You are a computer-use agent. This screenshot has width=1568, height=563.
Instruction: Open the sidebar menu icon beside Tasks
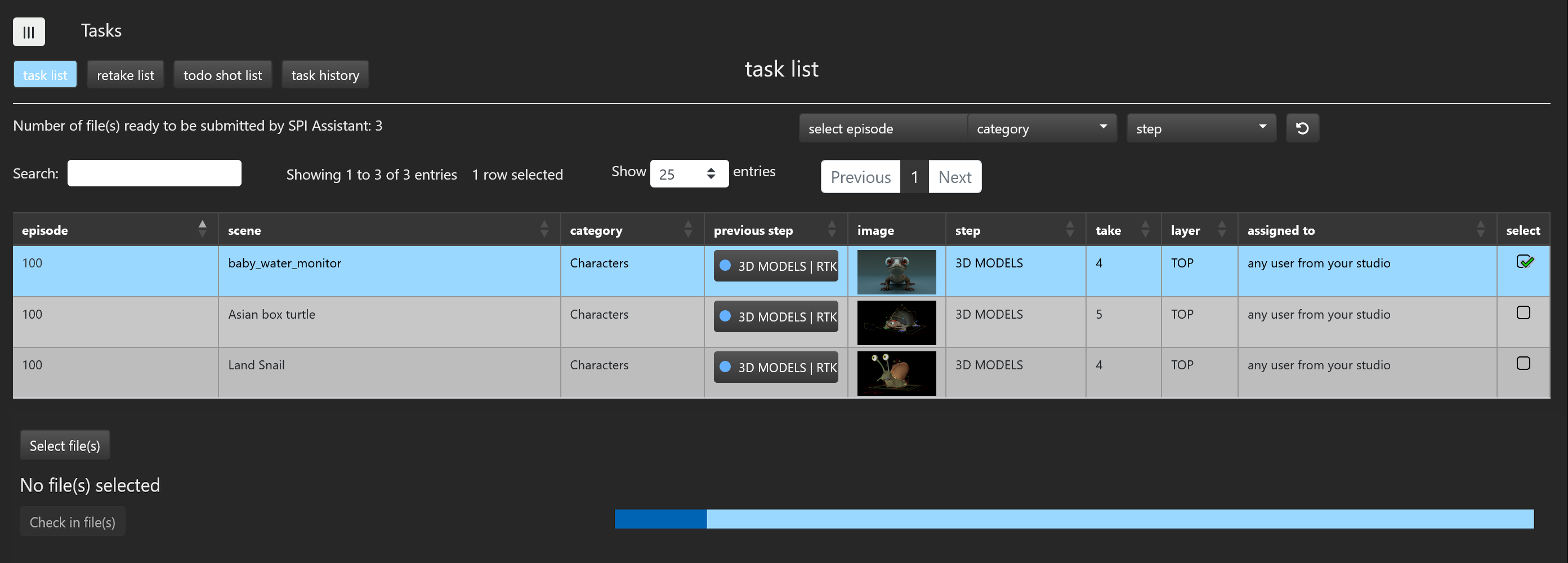tap(29, 32)
